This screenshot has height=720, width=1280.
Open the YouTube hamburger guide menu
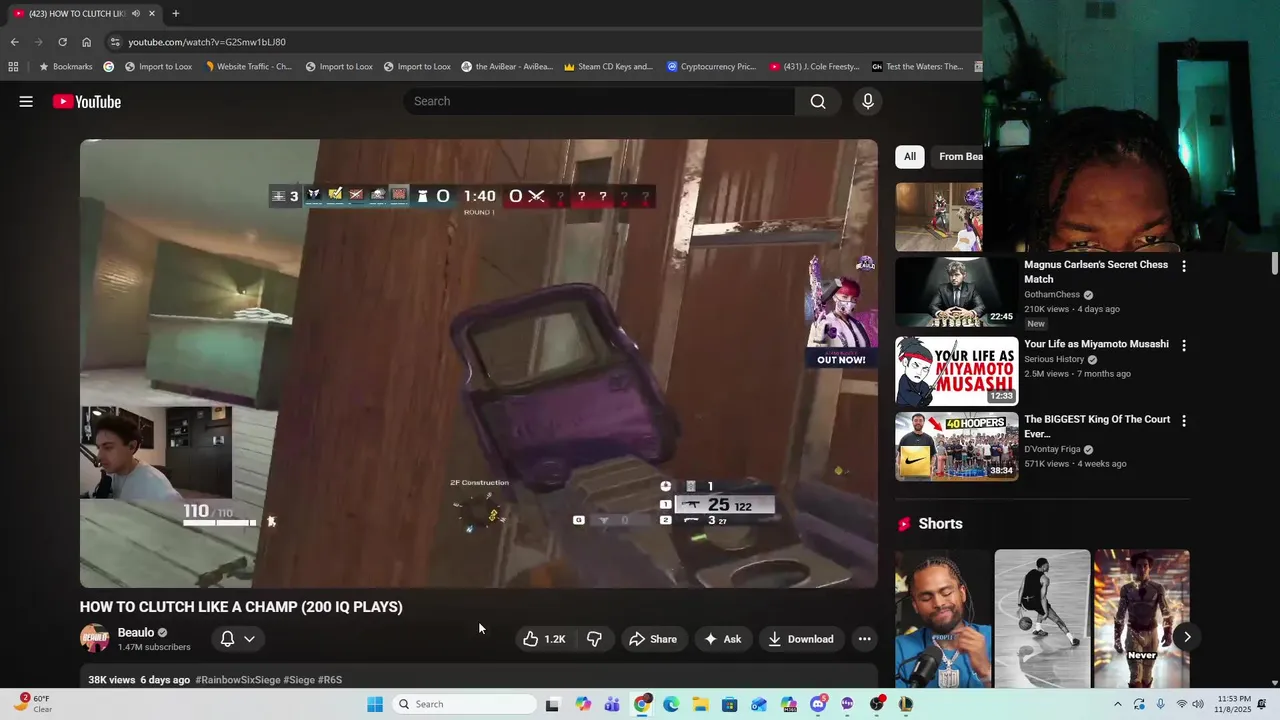[x=26, y=101]
